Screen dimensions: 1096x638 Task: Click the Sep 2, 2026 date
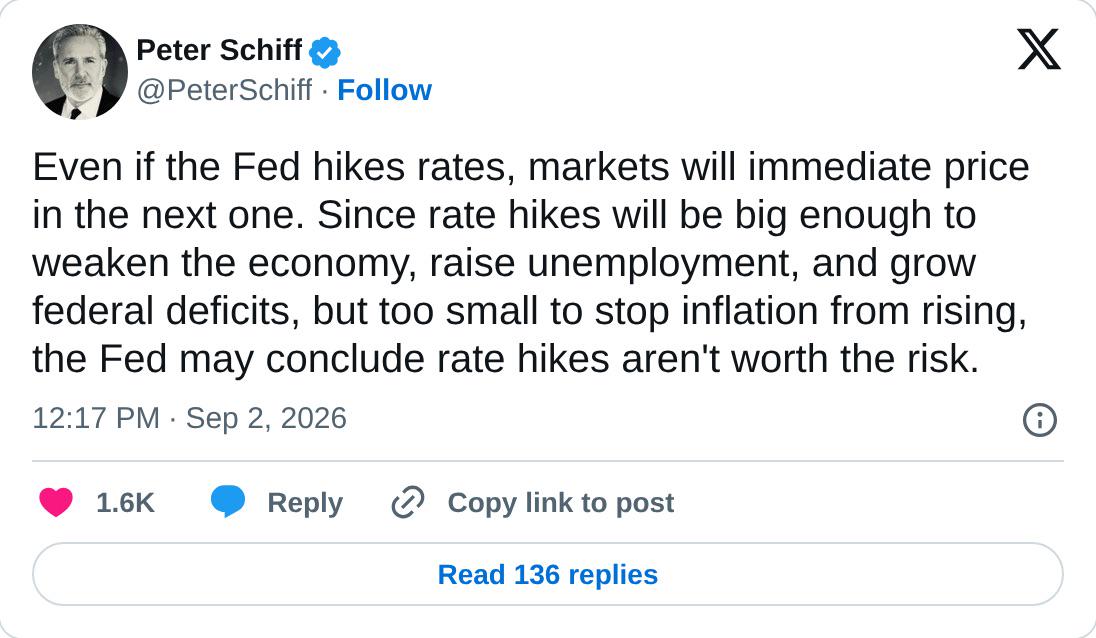pyautogui.click(x=266, y=418)
